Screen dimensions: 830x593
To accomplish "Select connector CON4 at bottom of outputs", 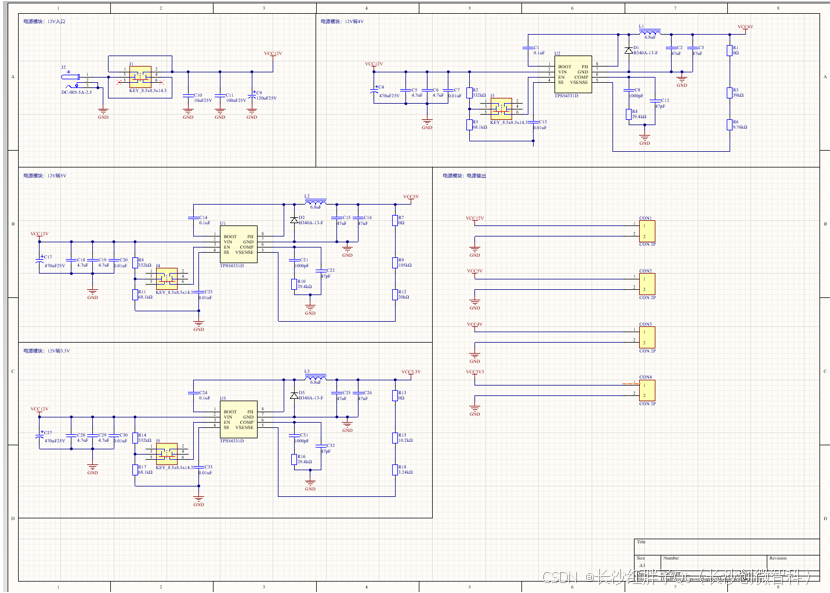I will tap(647, 390).
